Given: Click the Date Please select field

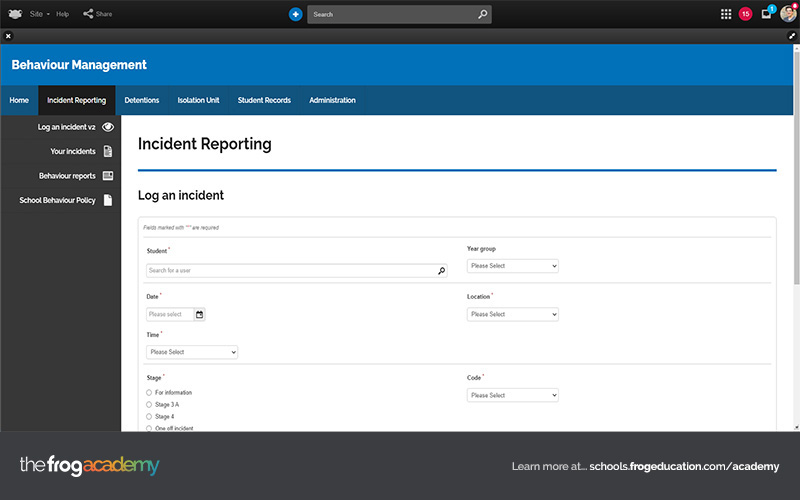Looking at the screenshot, I should (x=170, y=314).
